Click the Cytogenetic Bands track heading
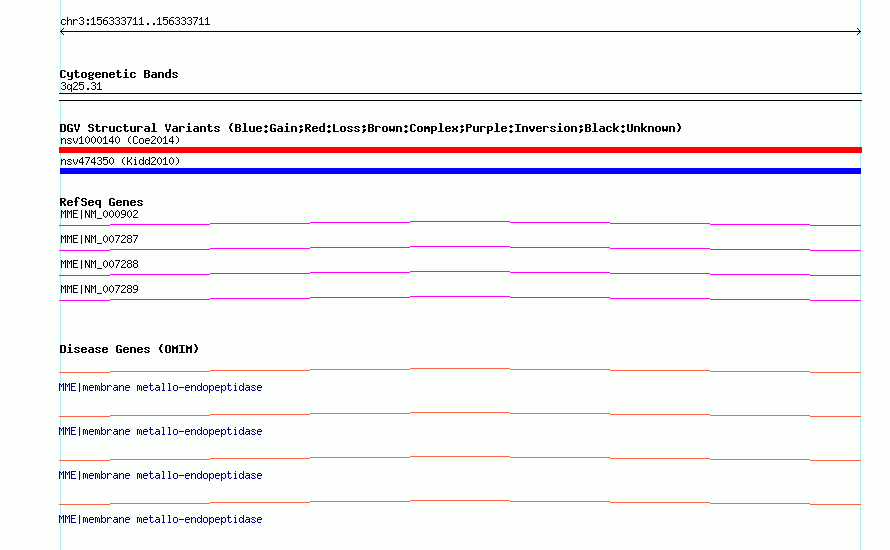The height and width of the screenshot is (550, 890). (x=119, y=74)
